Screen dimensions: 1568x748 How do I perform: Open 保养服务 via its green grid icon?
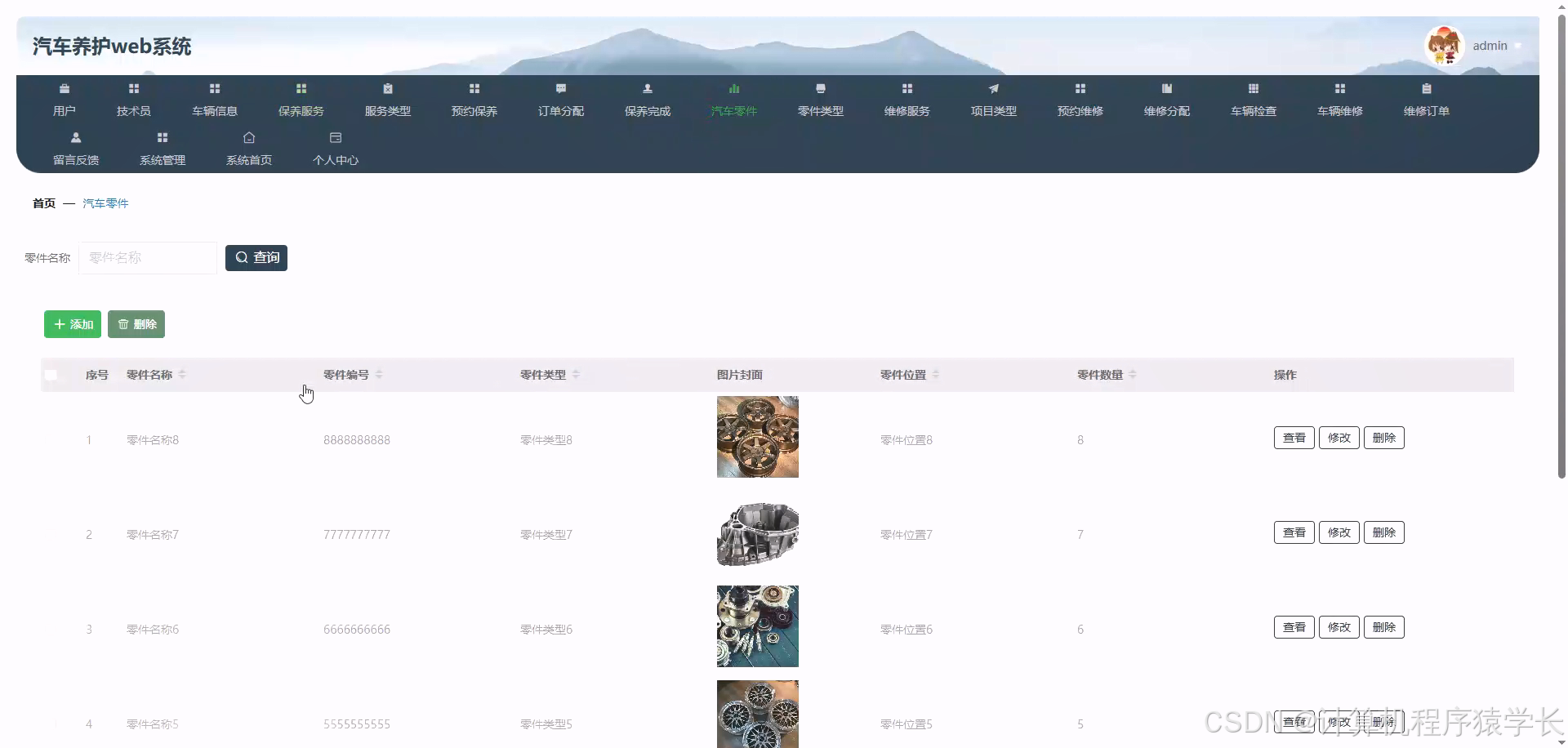click(x=301, y=88)
